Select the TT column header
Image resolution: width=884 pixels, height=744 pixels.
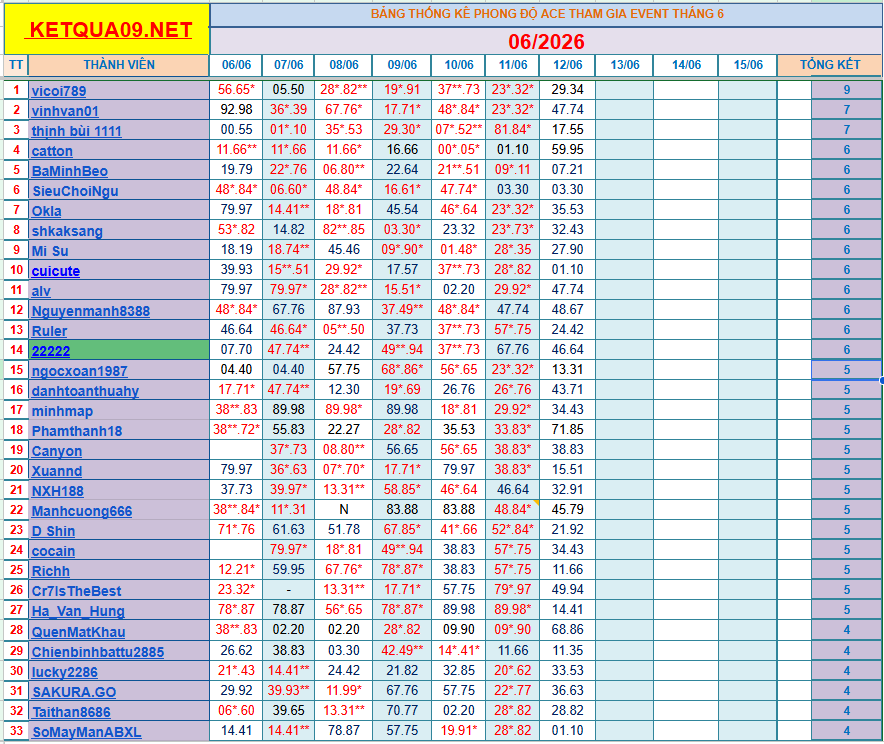(16, 65)
